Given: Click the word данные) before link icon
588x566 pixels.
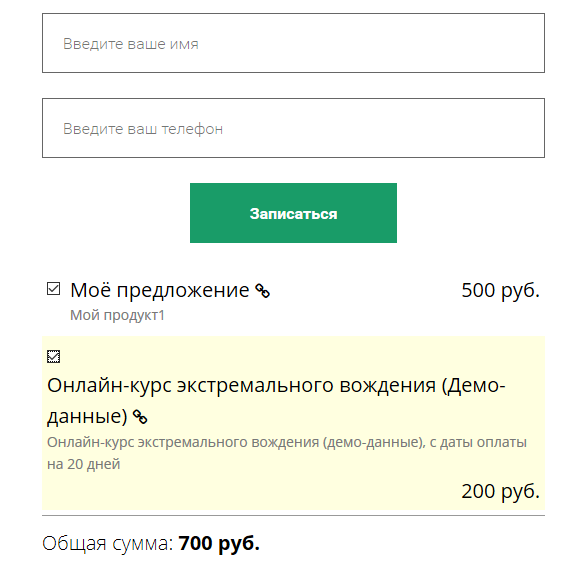Looking at the screenshot, I should point(87,416).
